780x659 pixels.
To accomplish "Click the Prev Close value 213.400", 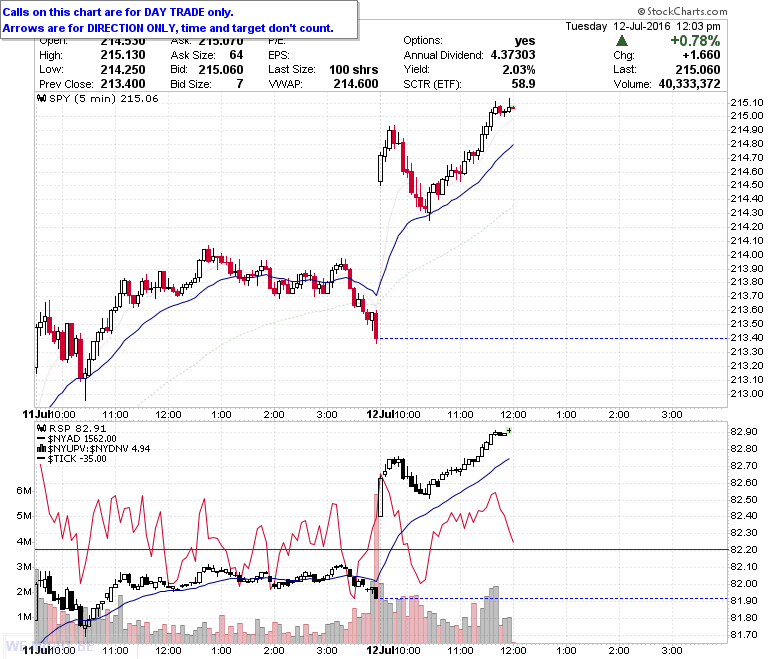I will tap(123, 84).
